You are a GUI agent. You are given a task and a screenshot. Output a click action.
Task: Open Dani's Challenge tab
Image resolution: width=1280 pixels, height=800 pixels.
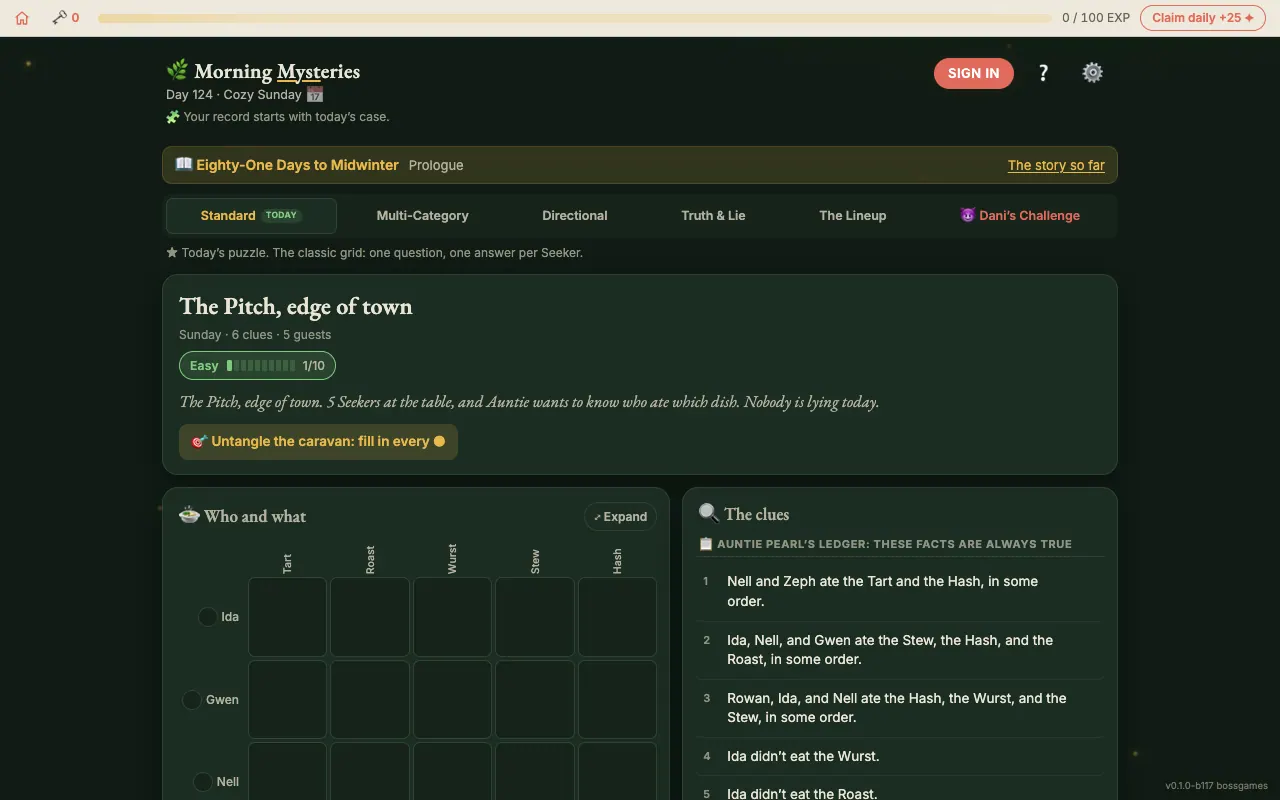(1020, 215)
